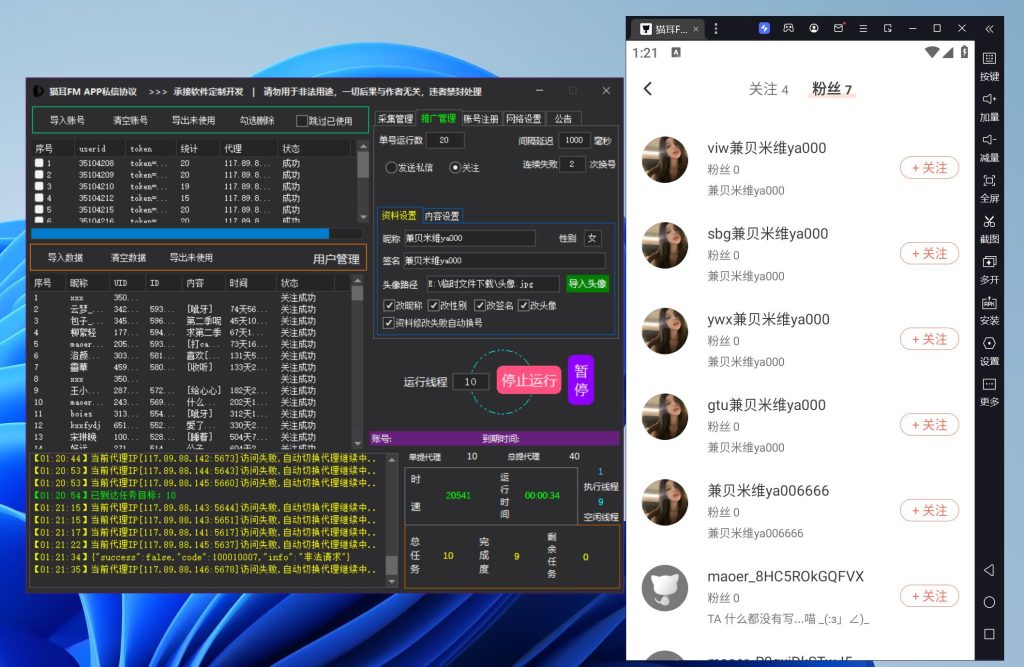Tap the back arrow on followers page

[648, 89]
